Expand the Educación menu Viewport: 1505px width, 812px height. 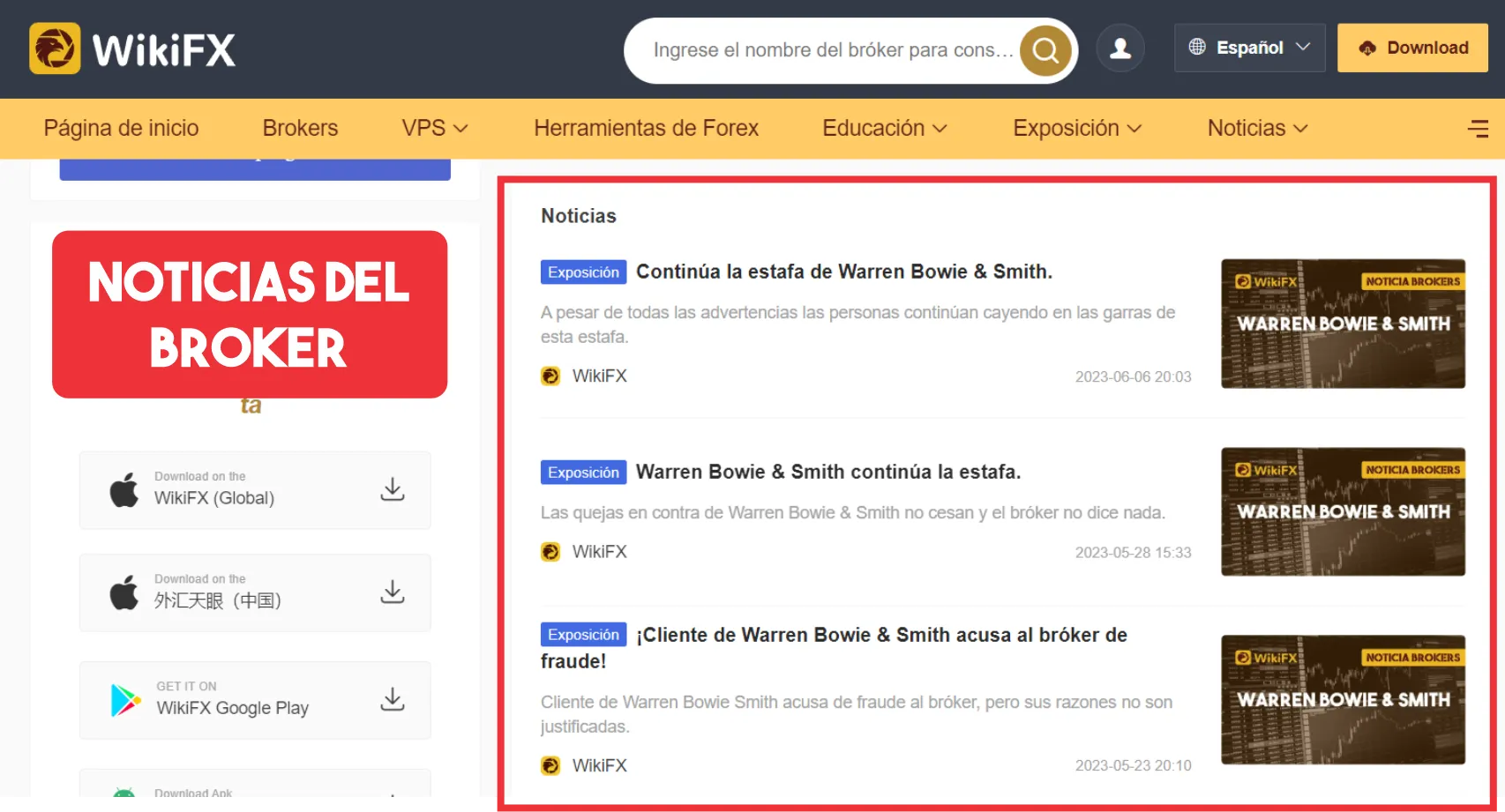[x=885, y=129]
